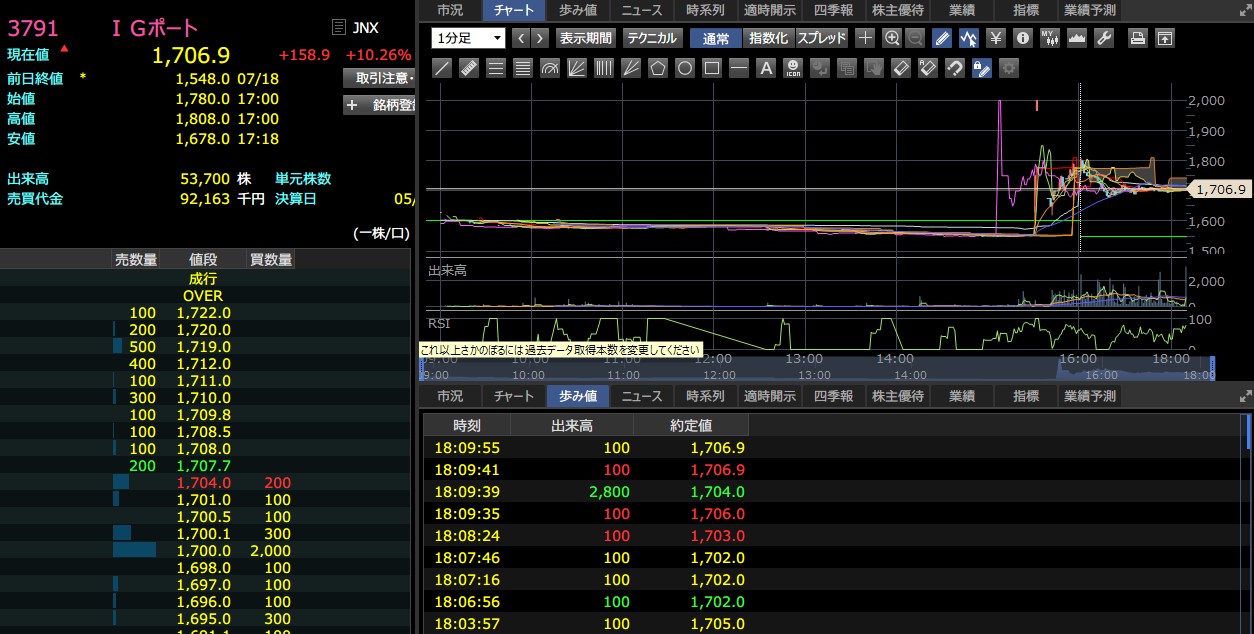Image resolution: width=1254 pixels, height=634 pixels.
Task: Click the 取引注意 button
Action: click(x=379, y=78)
